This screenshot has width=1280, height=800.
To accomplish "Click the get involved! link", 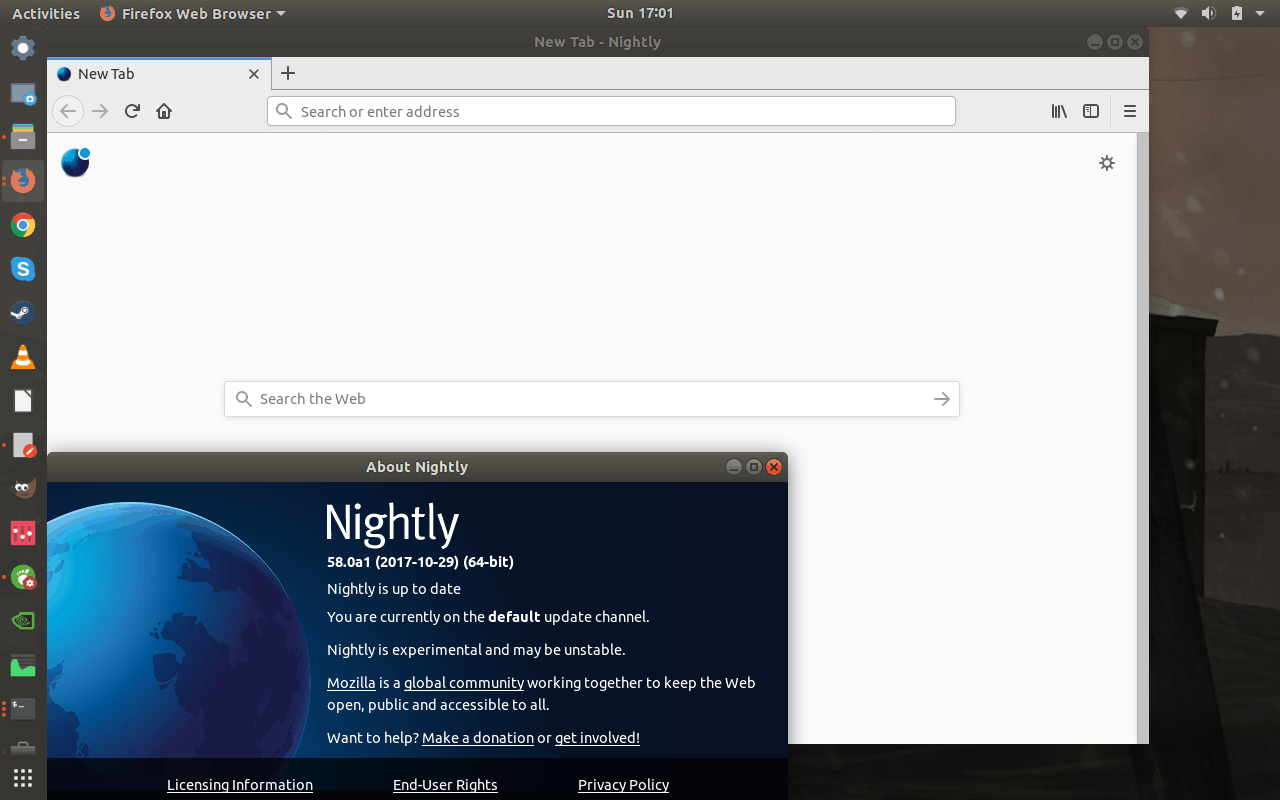I will click(x=597, y=738).
